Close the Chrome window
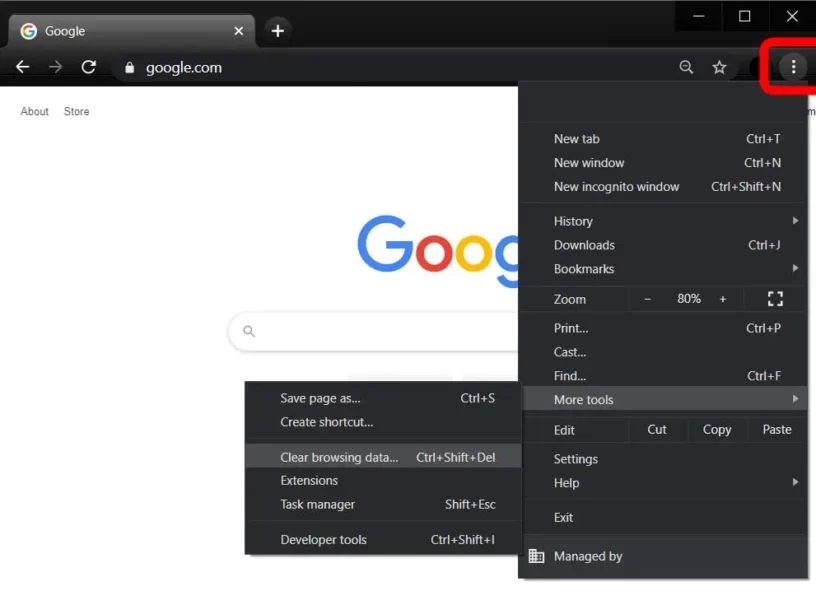The width and height of the screenshot is (816, 600). (792, 16)
